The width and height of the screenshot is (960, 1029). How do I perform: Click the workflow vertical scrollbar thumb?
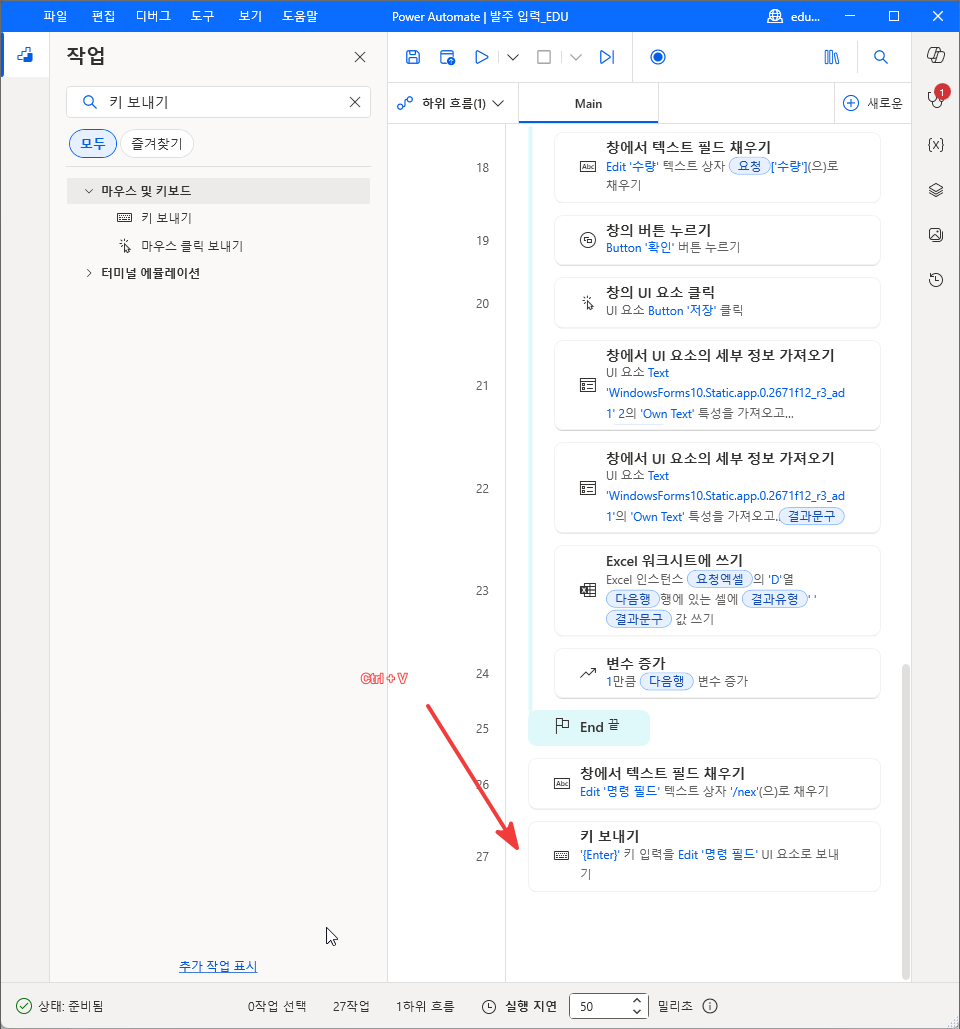(906, 820)
